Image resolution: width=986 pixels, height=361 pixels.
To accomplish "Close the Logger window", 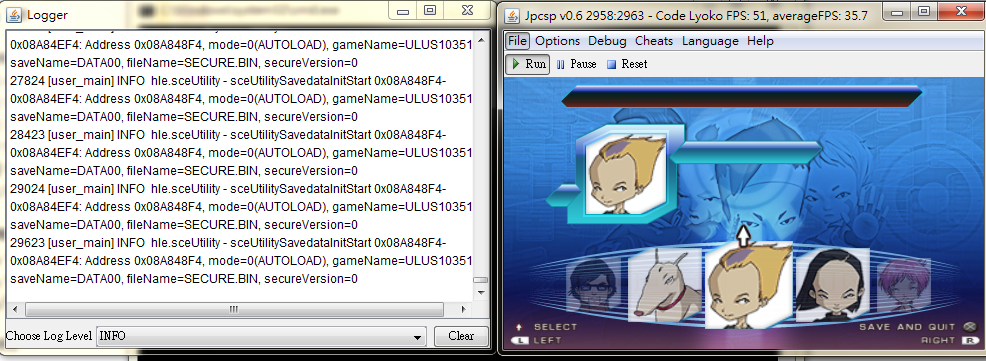I will (467, 11).
